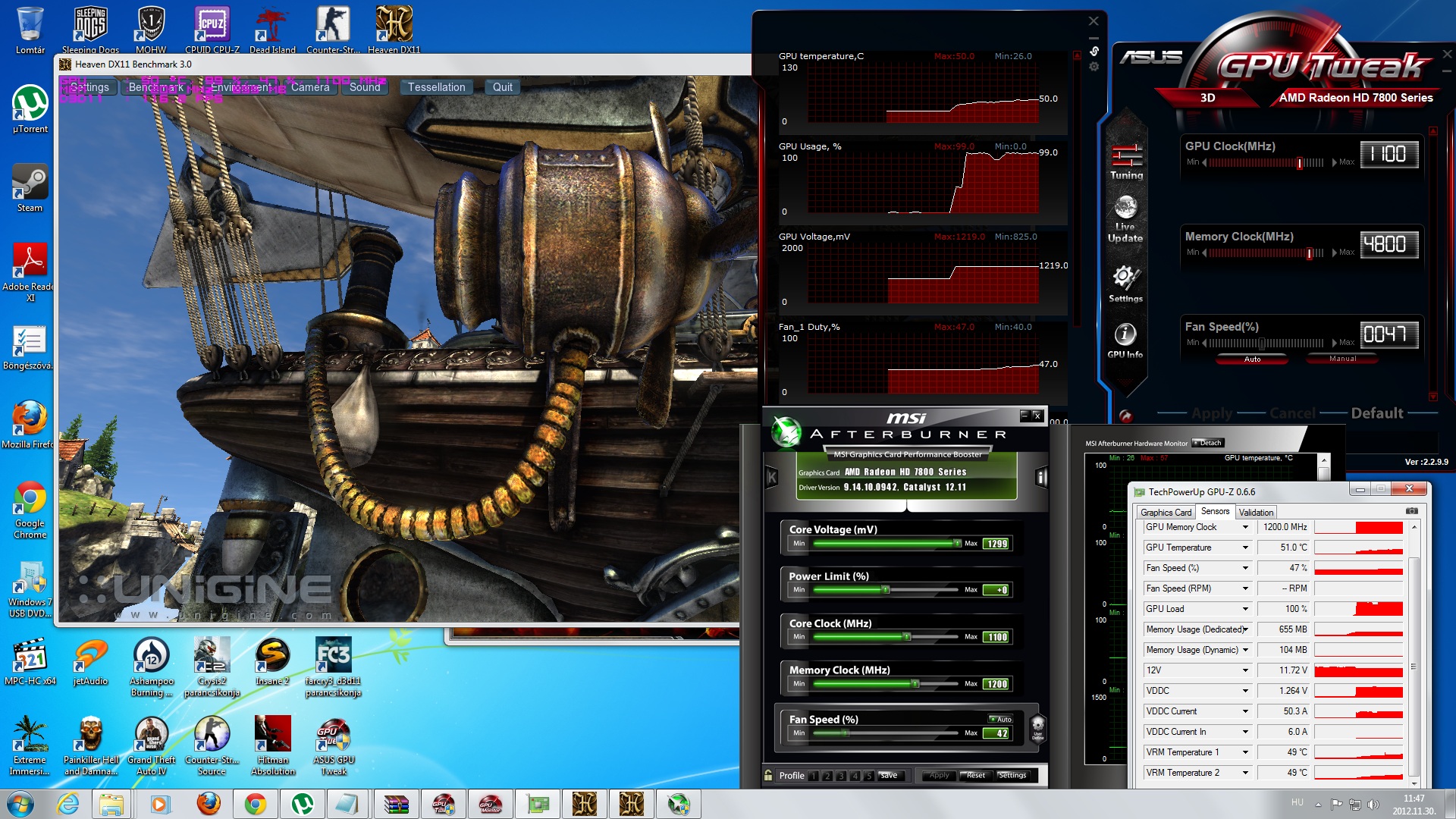
Task: Open Heaven Benchmark Sound menu
Action: [x=365, y=87]
